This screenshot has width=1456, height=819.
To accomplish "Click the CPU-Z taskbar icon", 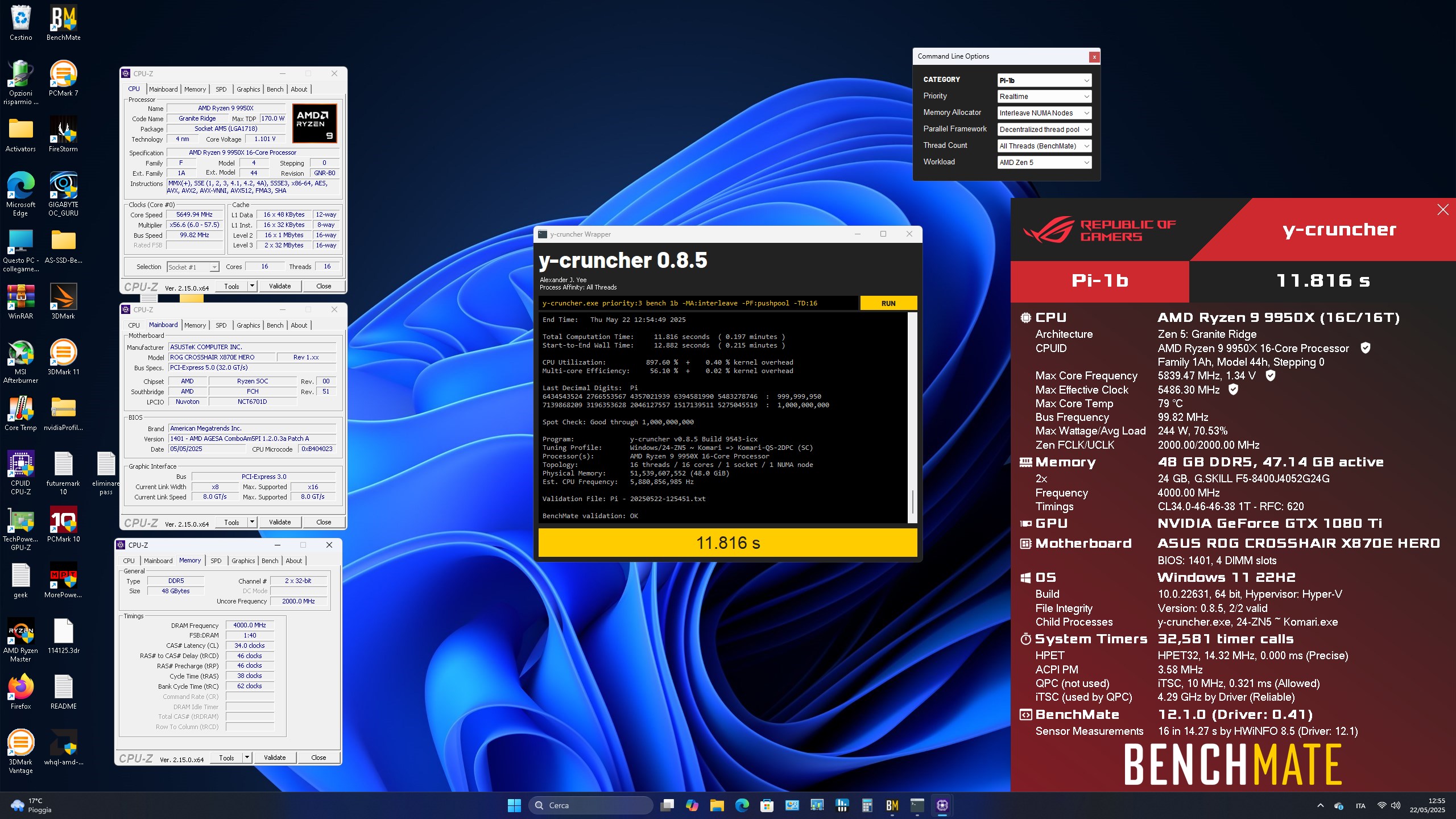I will click(942, 805).
